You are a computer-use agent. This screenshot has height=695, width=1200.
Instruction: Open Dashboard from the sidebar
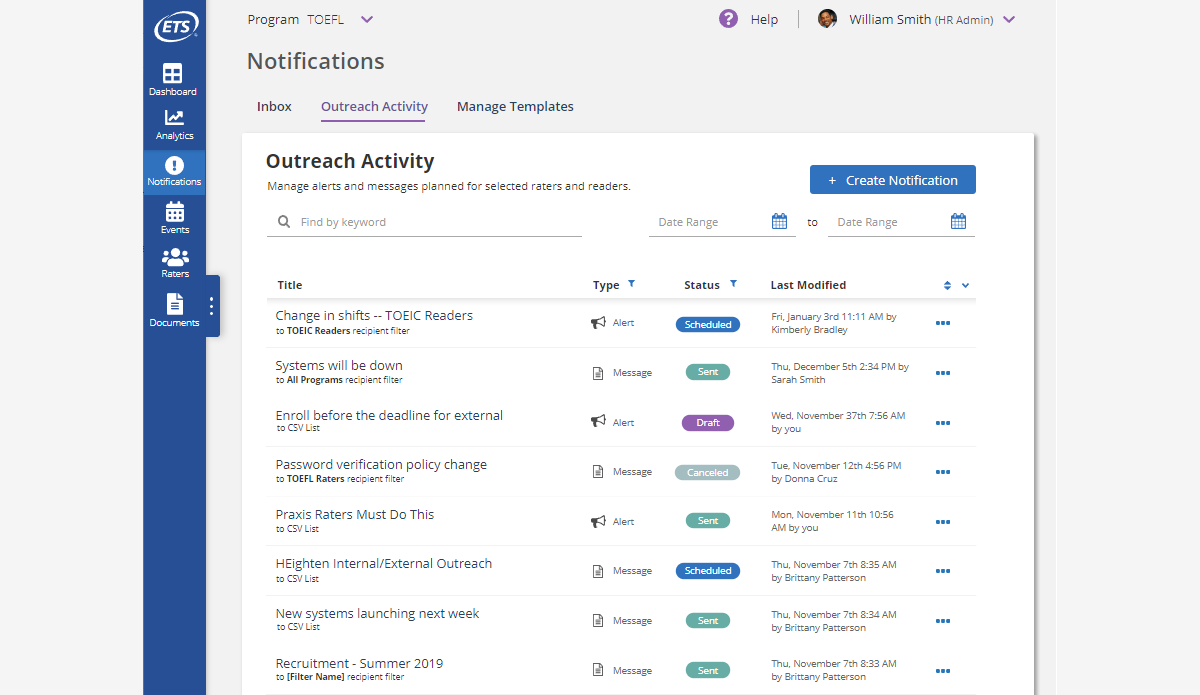[173, 79]
